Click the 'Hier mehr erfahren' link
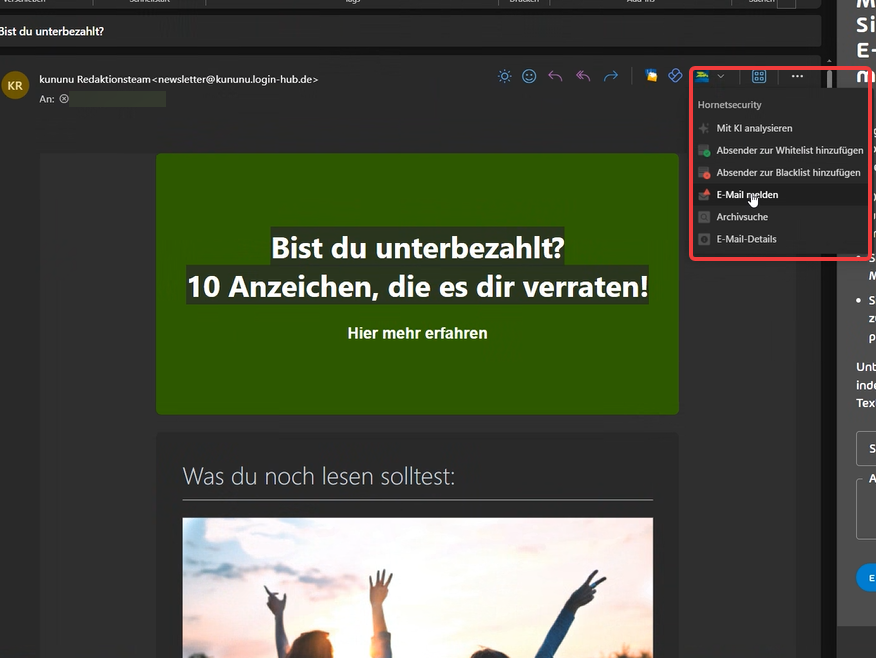This screenshot has height=658, width=876. [x=417, y=333]
